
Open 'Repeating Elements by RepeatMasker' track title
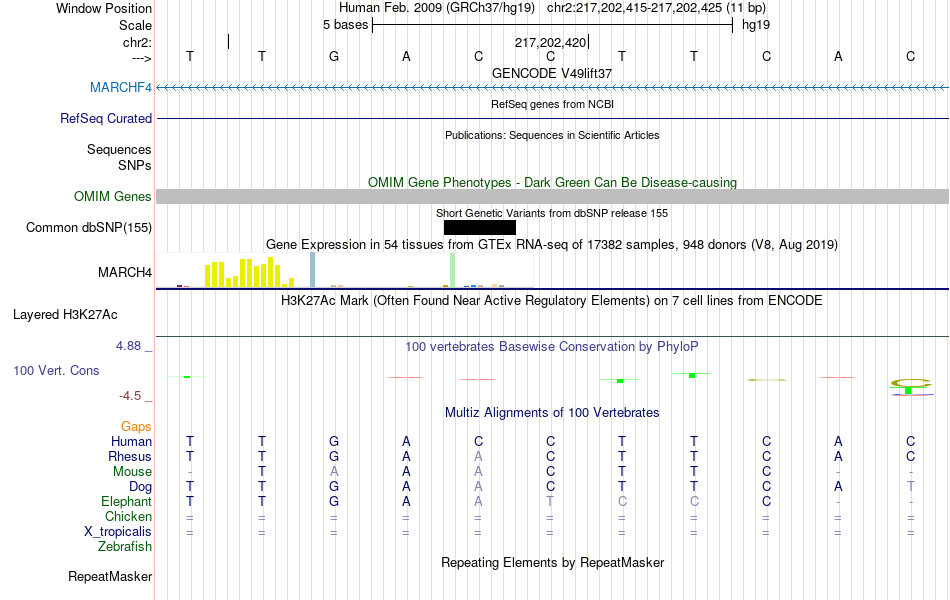(552, 562)
